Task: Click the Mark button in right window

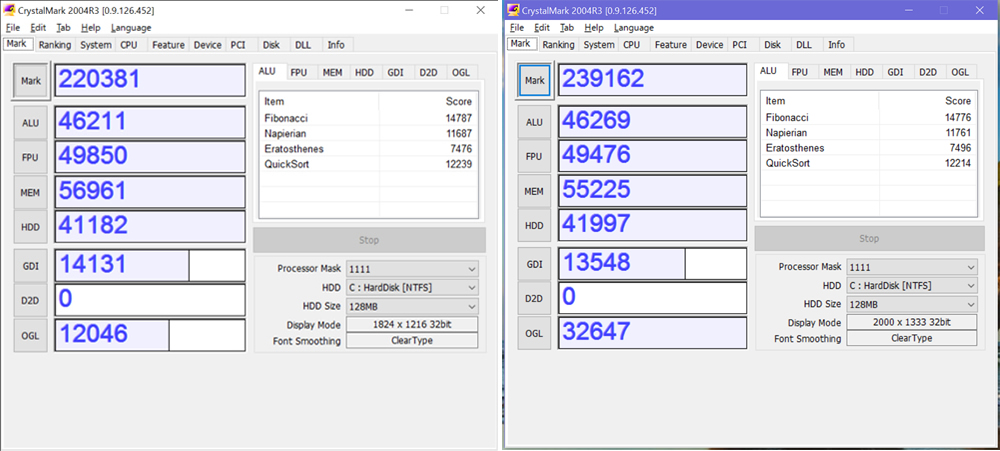Action: pos(534,80)
